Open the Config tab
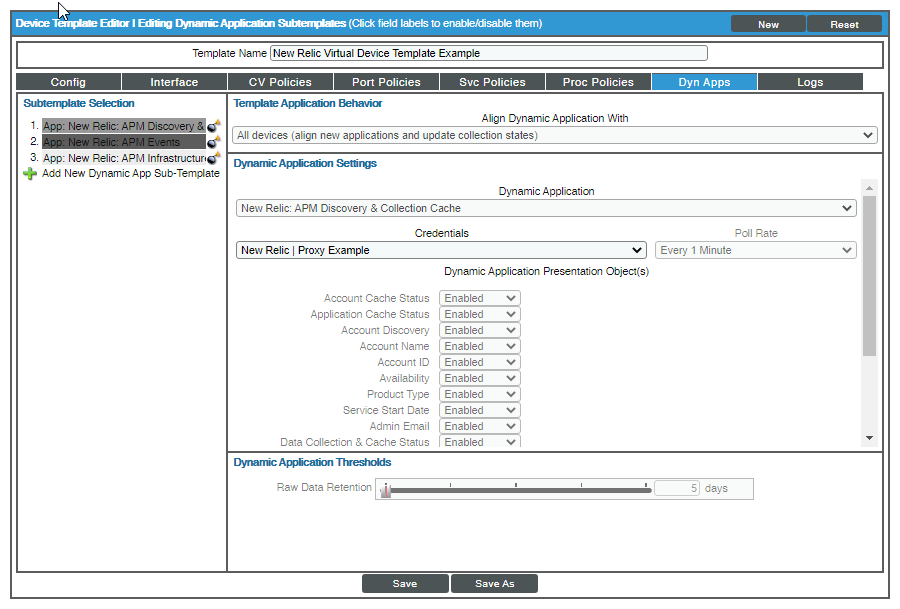This screenshot has height=609, width=900. [x=68, y=82]
